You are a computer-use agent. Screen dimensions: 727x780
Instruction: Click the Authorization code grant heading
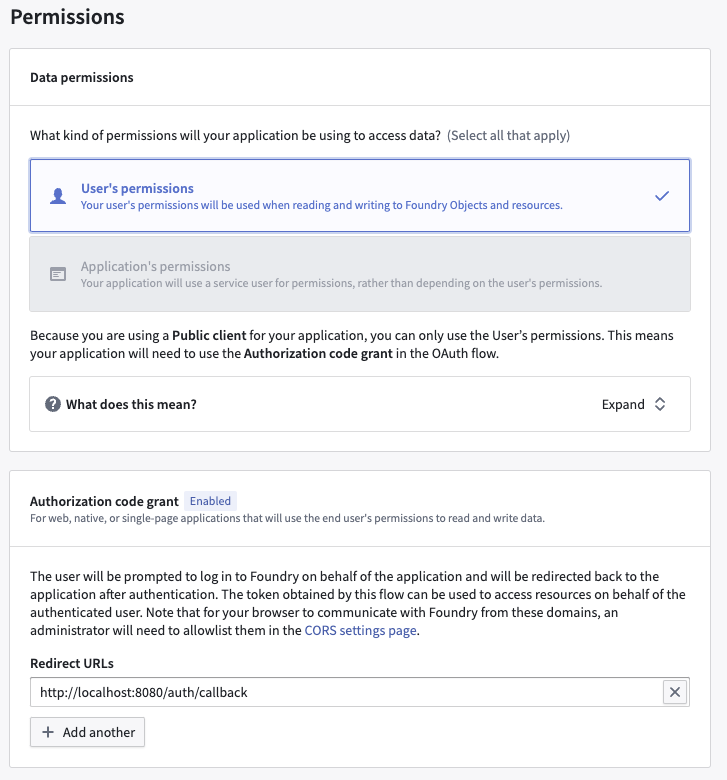coord(104,501)
